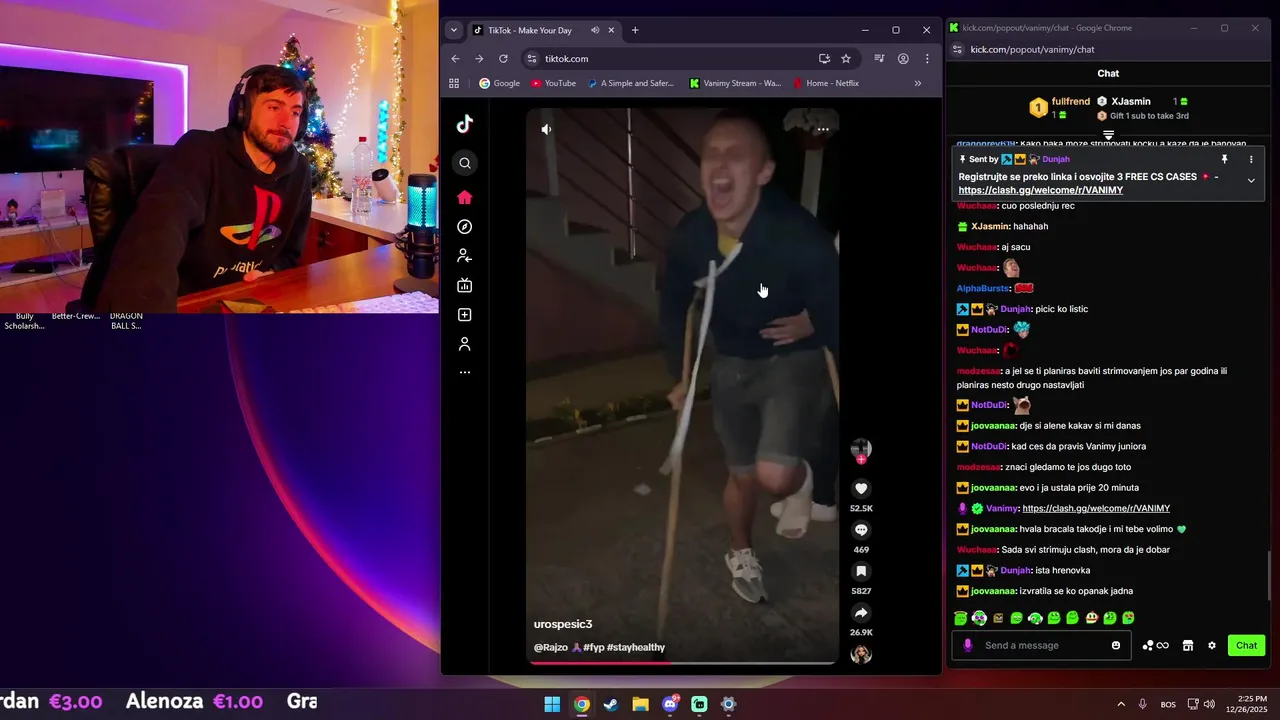Open the Chrome profile icon
The image size is (1280, 720).
tap(903, 59)
